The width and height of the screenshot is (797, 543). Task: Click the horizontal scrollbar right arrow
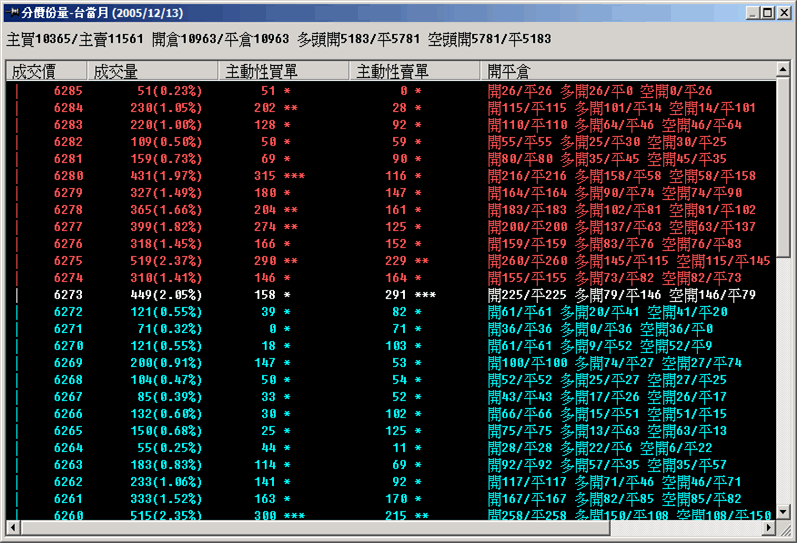pos(769,528)
